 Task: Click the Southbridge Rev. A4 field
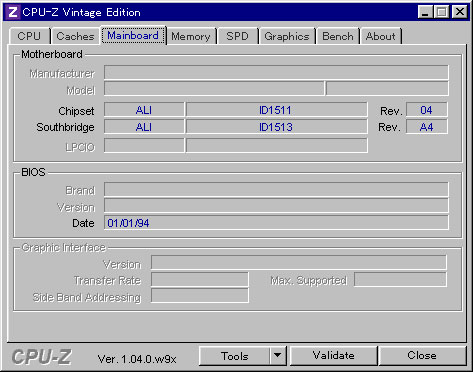coord(427,127)
